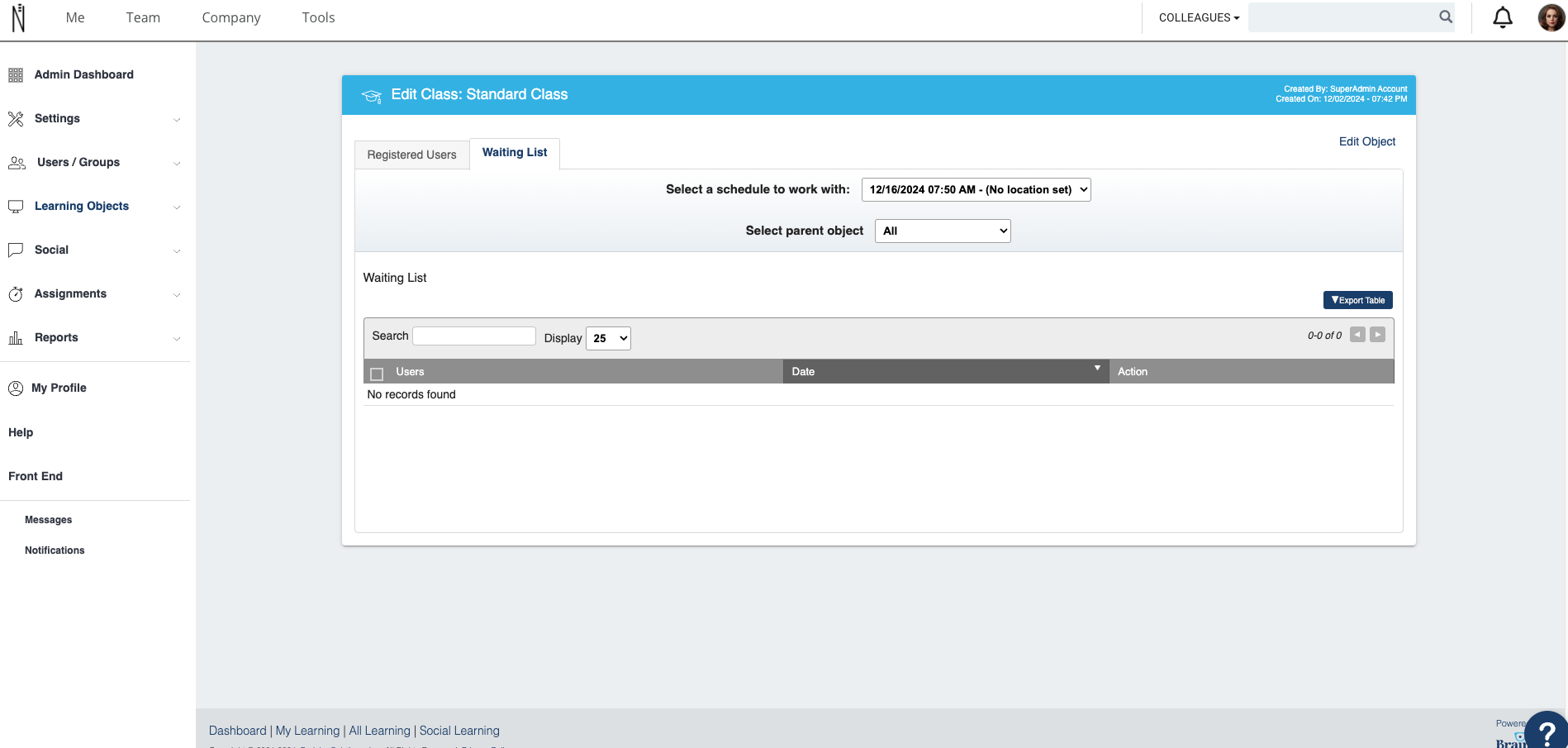
Task: Click the Reports bar chart icon
Action: click(x=16, y=338)
